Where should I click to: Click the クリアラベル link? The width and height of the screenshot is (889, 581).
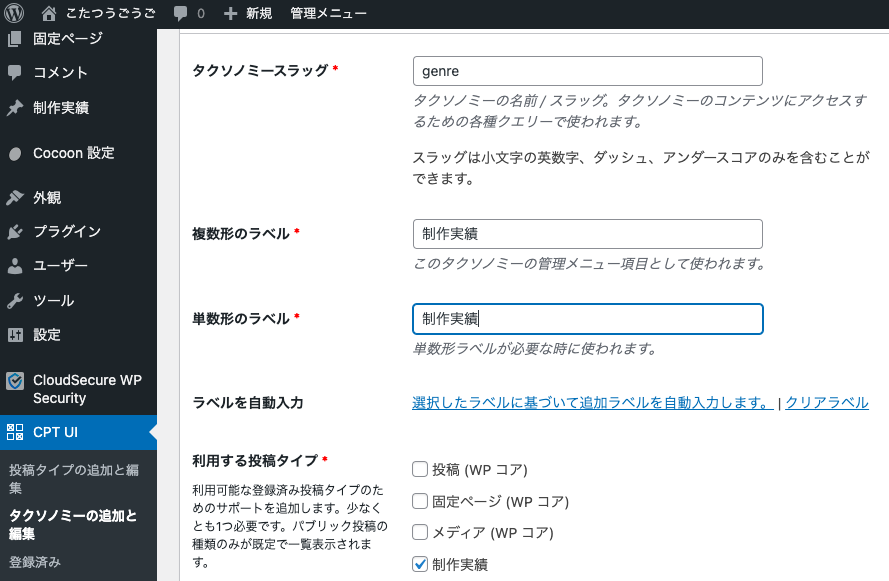click(827, 403)
